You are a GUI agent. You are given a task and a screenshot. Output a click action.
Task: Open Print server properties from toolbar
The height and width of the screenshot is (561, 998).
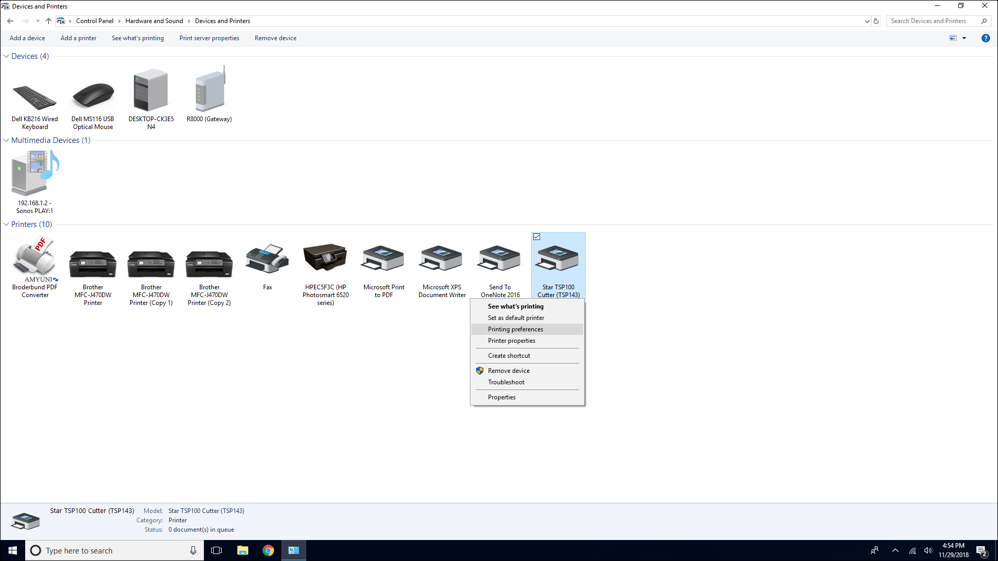point(209,38)
